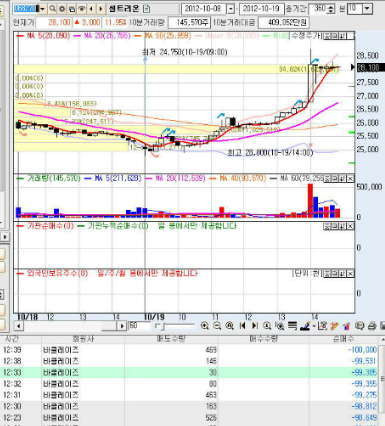This screenshot has width=385, height=426.
Task: Click the 145,570주 10-minute volume field
Action: [x=189, y=23]
